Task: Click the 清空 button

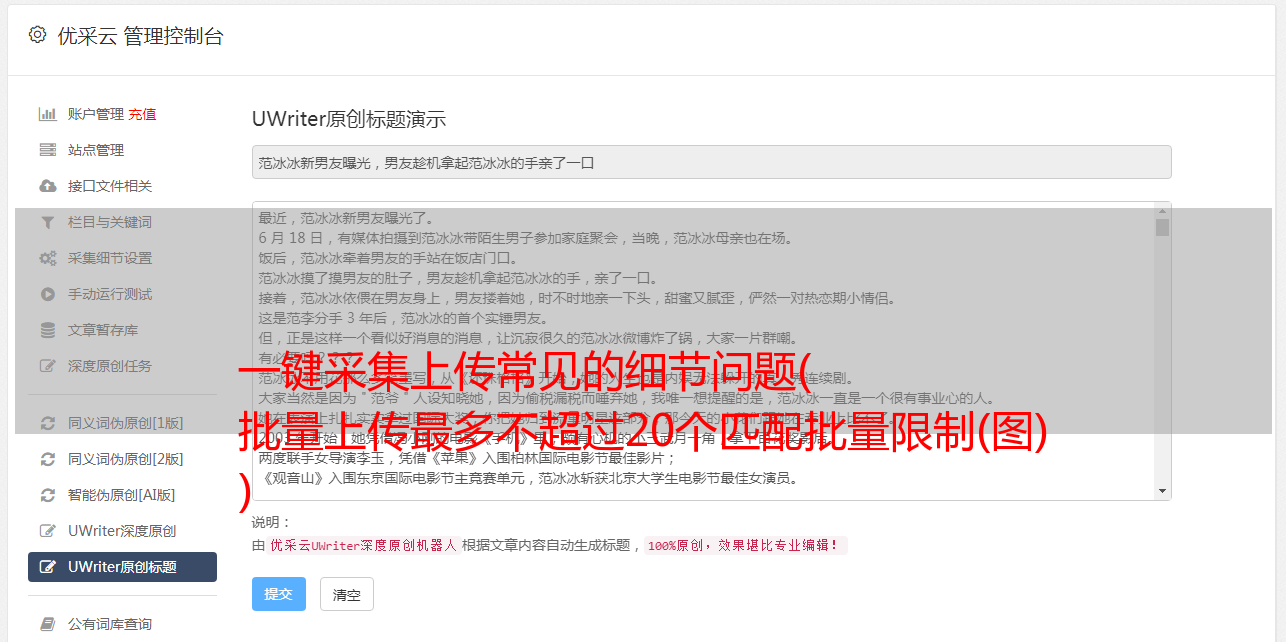Action: [347, 594]
